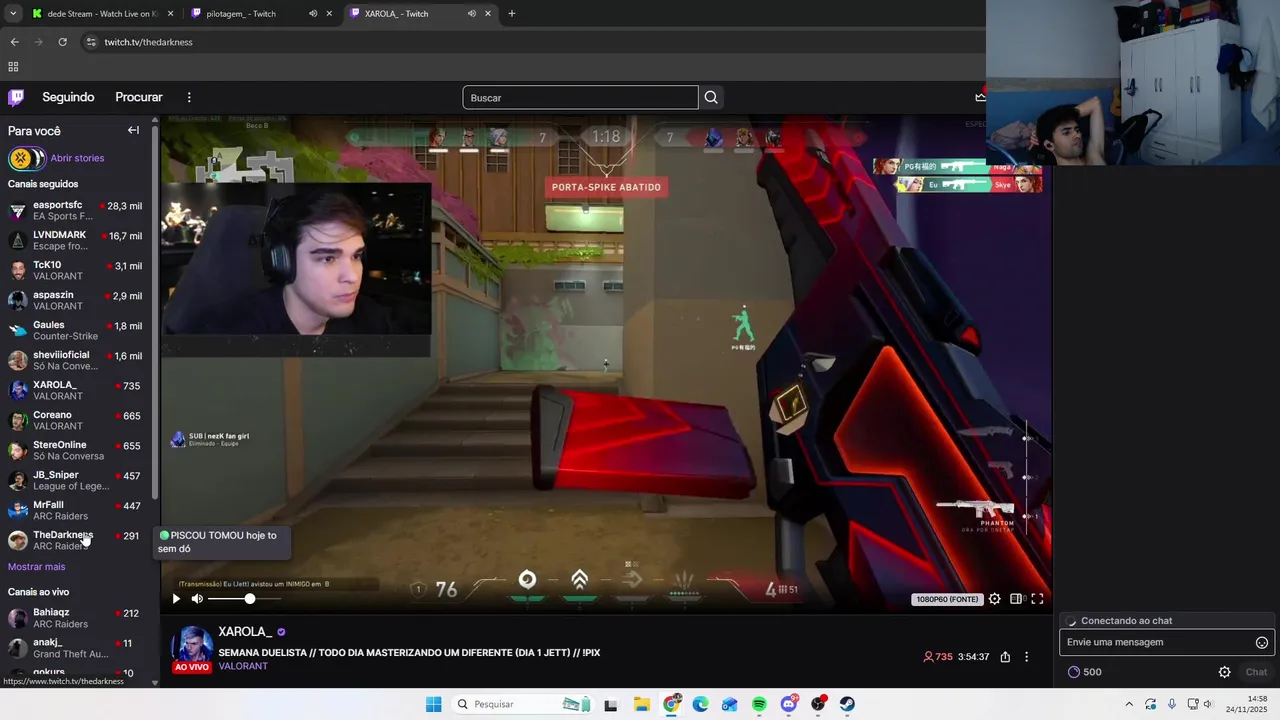1280x720 pixels.
Task: Mute the XAROLA_ tab audio icon
Action: (x=471, y=14)
